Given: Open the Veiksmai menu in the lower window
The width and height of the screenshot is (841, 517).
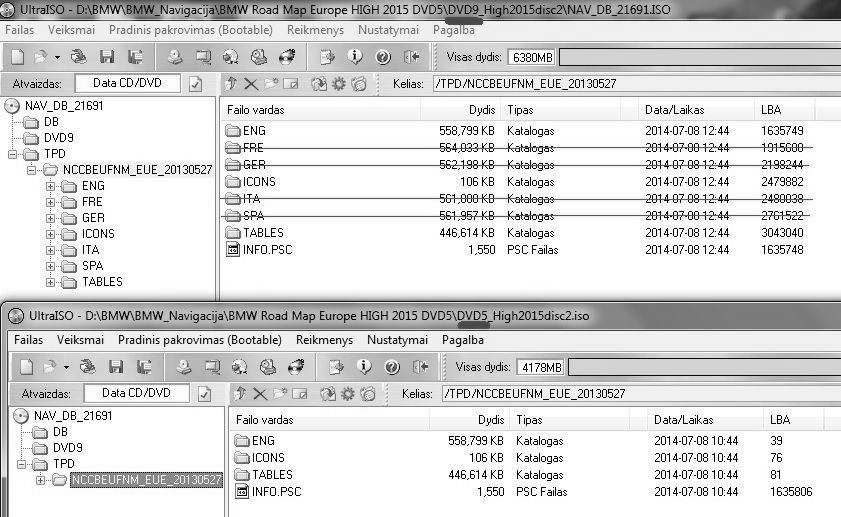Looking at the screenshot, I should pos(80,340).
